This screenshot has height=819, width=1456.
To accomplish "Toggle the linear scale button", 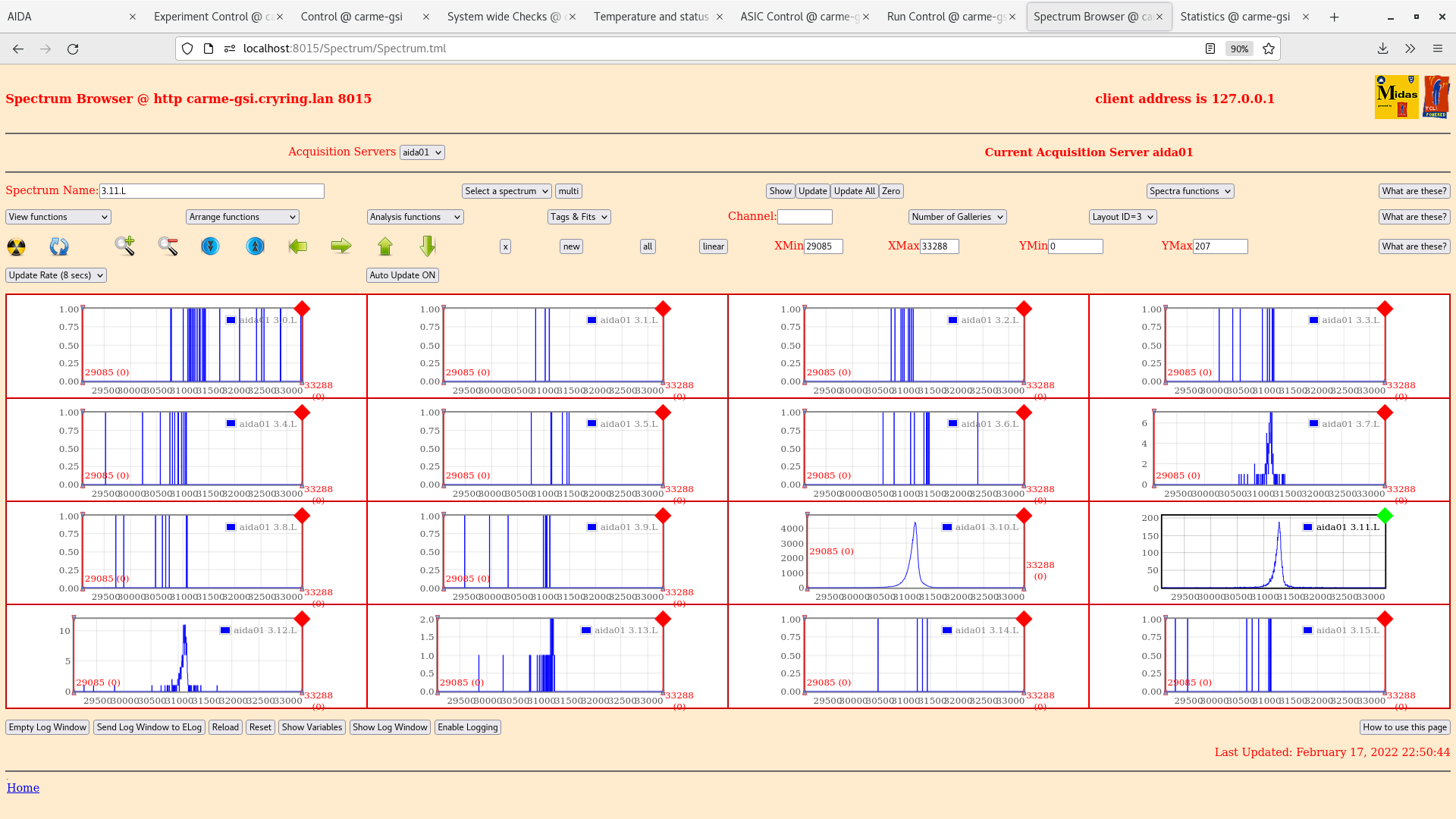I will point(713,246).
